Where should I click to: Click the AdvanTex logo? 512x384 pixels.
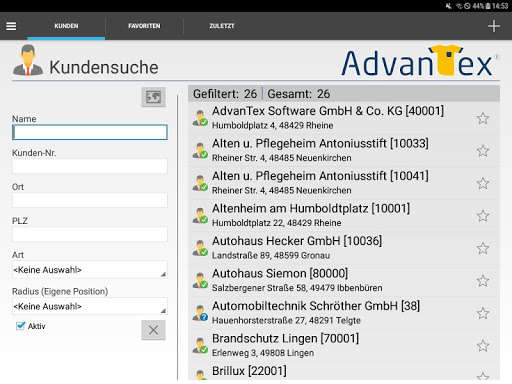pyautogui.click(x=419, y=62)
